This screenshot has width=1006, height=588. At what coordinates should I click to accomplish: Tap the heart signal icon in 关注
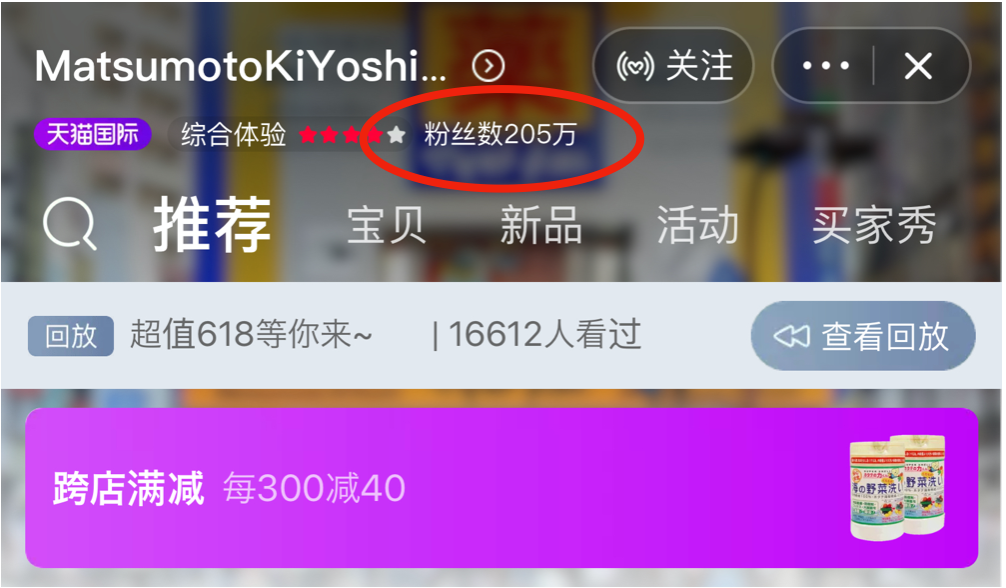[x=635, y=65]
